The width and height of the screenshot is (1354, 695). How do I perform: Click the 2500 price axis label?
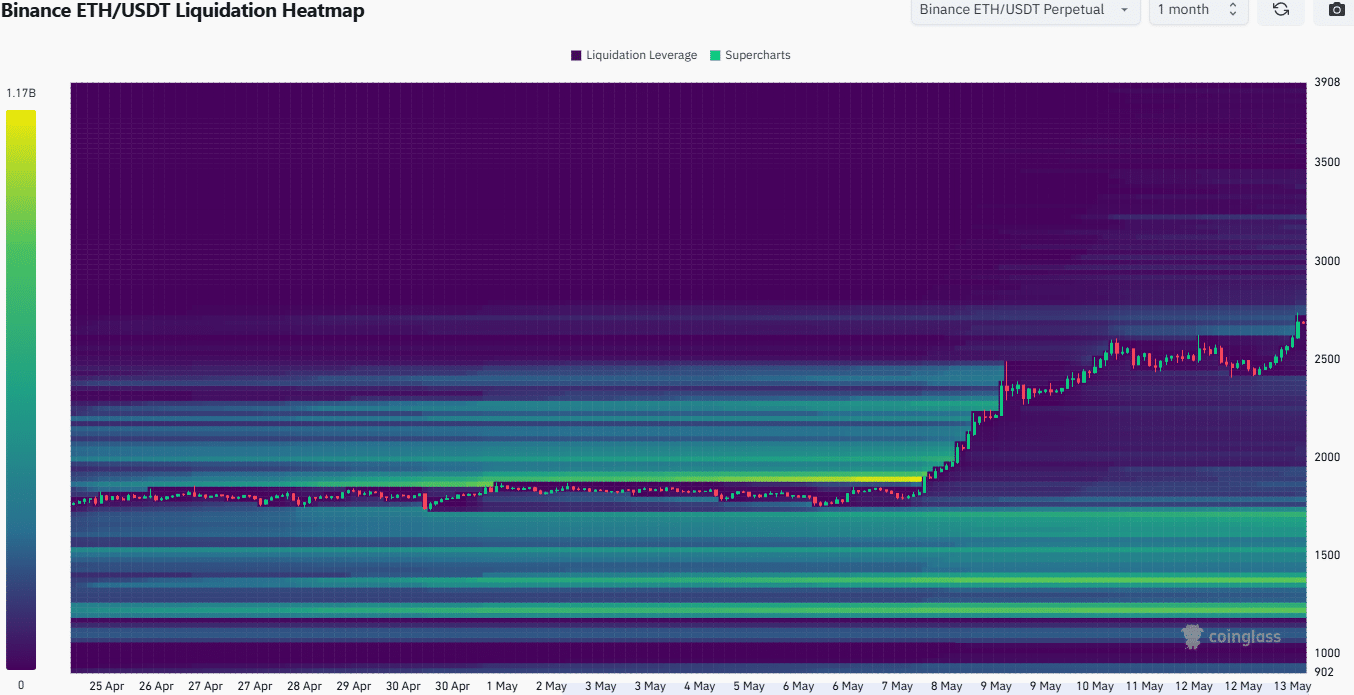(1328, 359)
